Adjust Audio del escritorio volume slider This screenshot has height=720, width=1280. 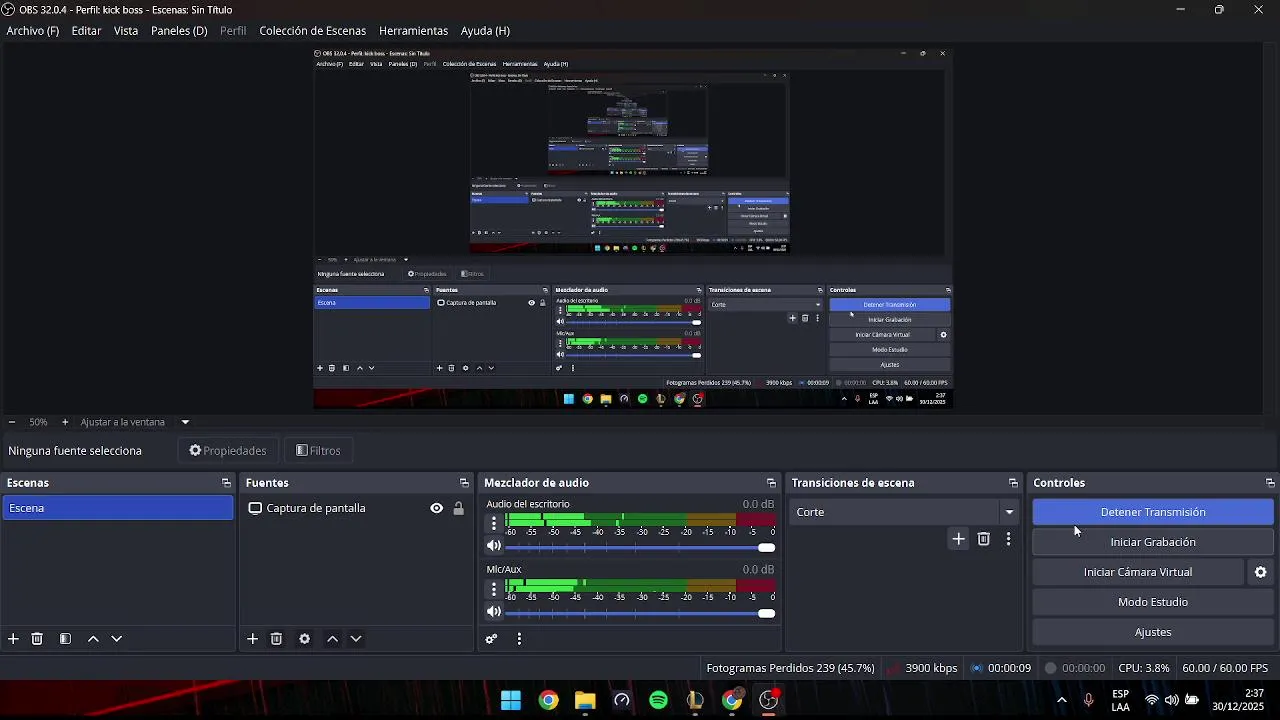[x=640, y=547]
